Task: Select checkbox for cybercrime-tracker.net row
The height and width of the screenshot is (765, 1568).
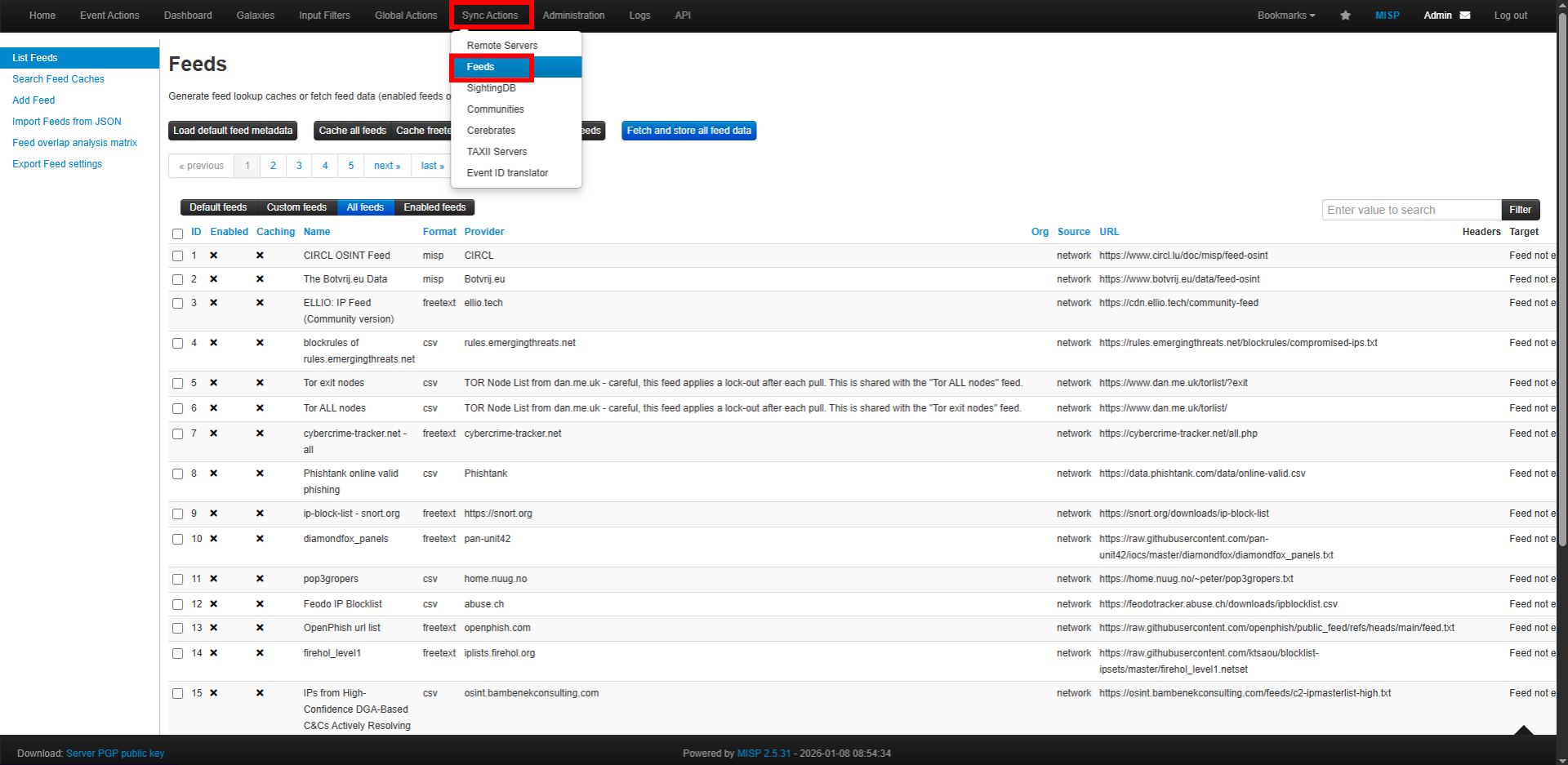Action: click(177, 434)
